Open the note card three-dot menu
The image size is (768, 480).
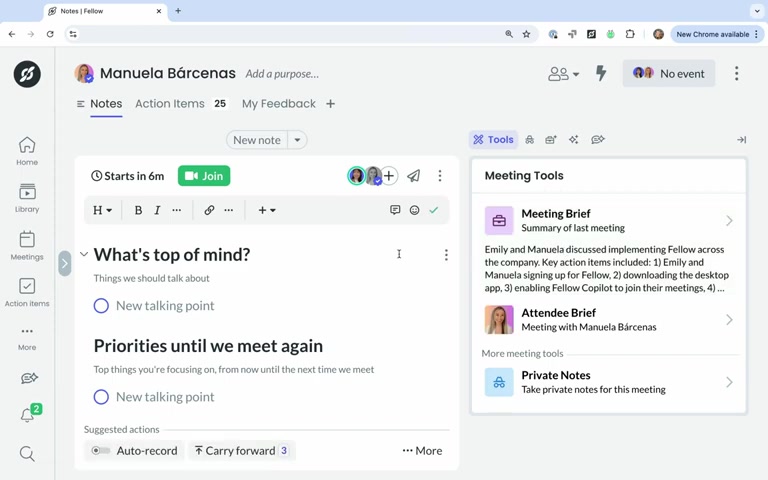coord(440,176)
